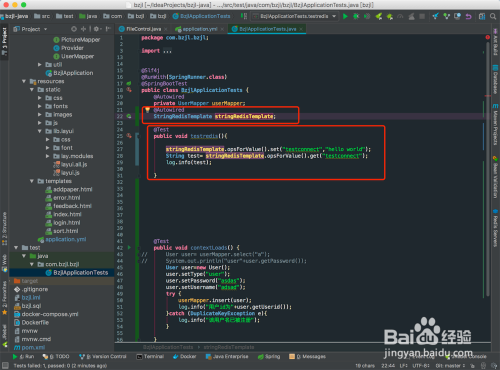500x370 pixels.
Task: Toggle the Bean Validation side panel
Action: 495,177
